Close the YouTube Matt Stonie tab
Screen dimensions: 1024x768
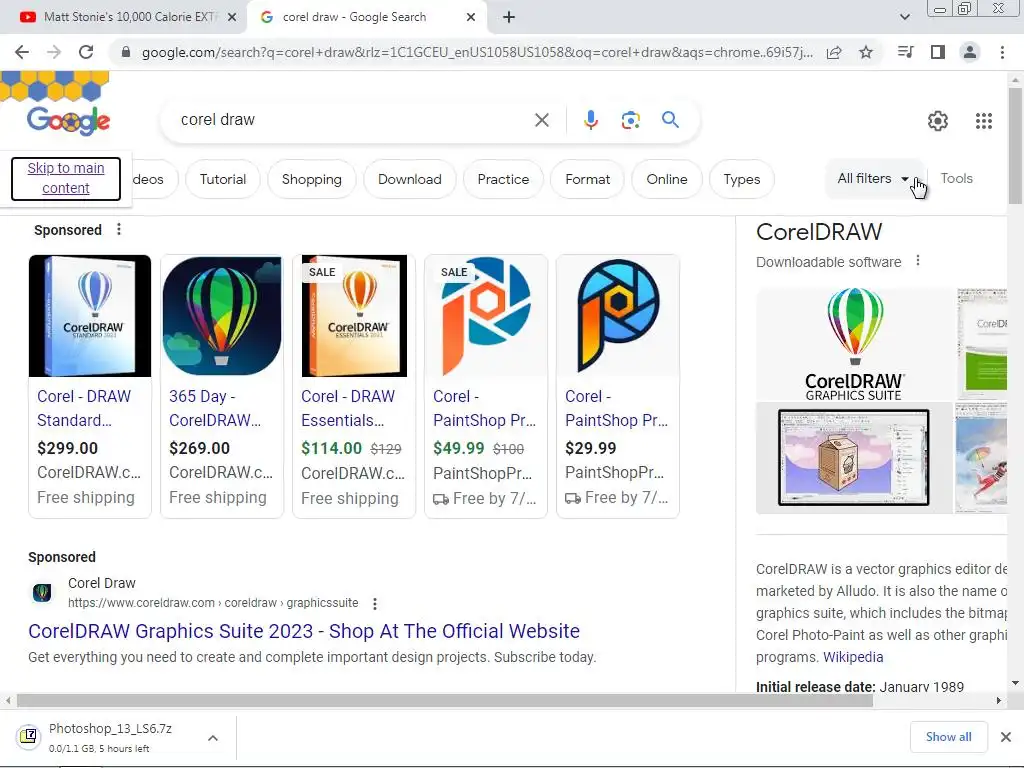pos(232,17)
